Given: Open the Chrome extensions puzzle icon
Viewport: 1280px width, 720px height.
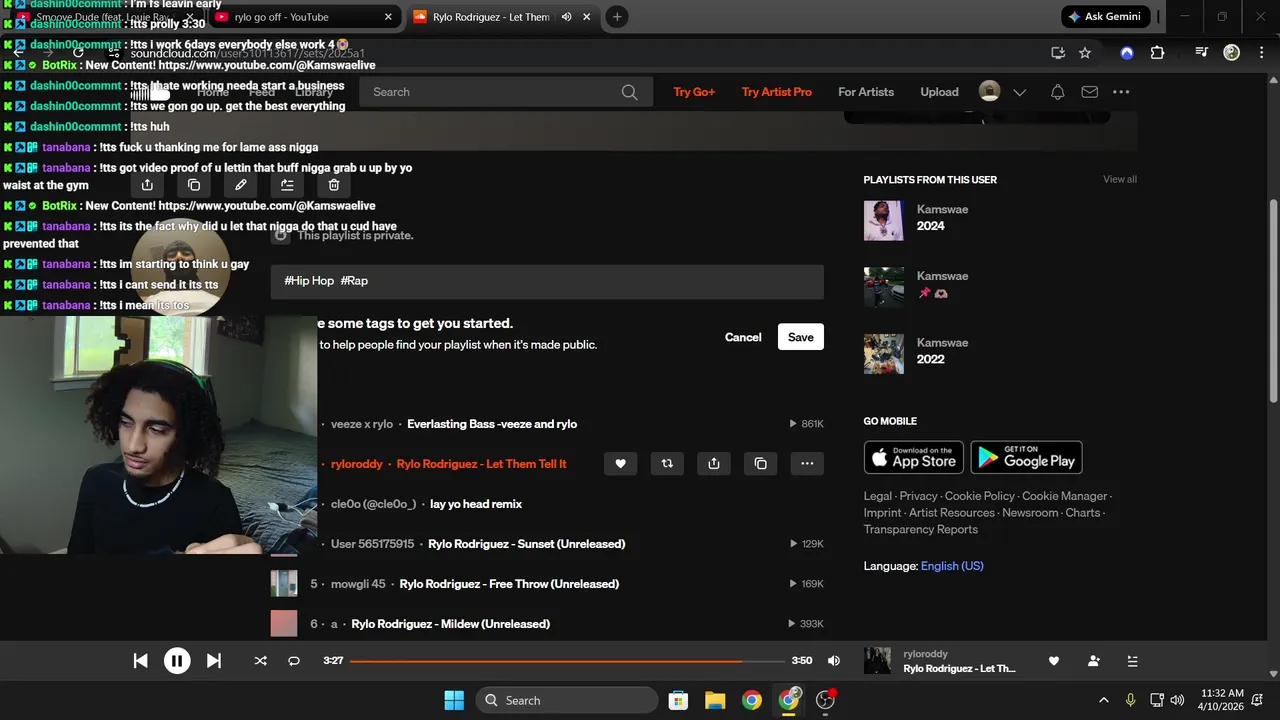Looking at the screenshot, I should coord(1157,53).
